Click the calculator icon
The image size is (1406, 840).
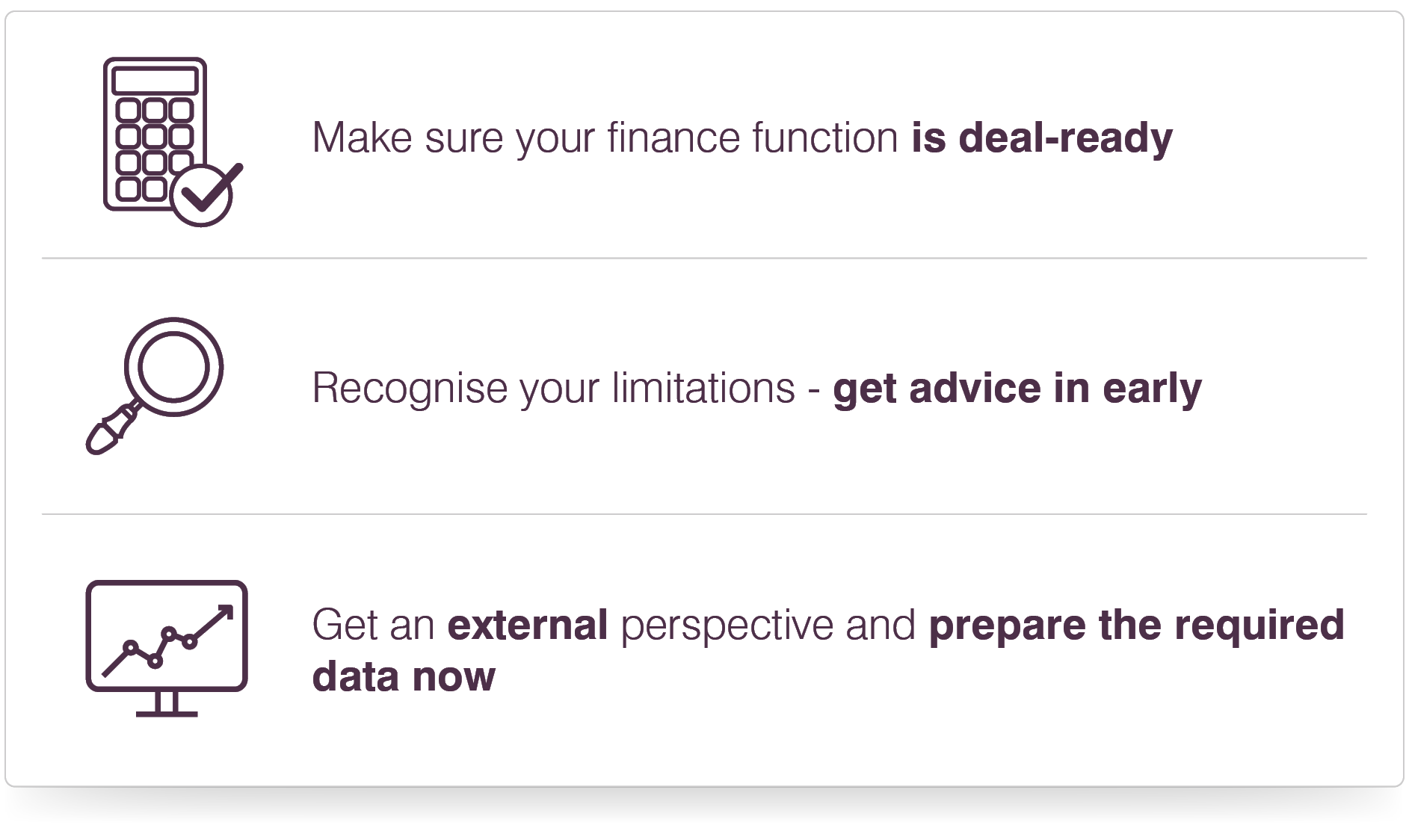[173, 141]
